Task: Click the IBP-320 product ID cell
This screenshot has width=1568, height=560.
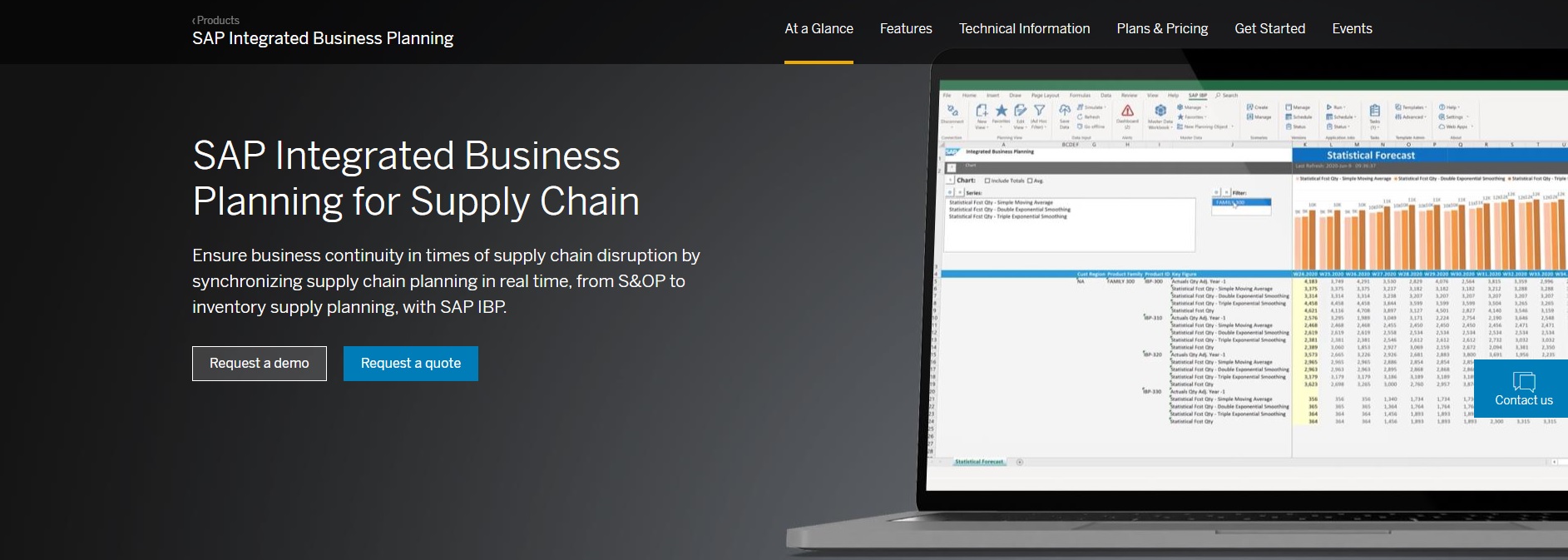Action: (x=1153, y=354)
